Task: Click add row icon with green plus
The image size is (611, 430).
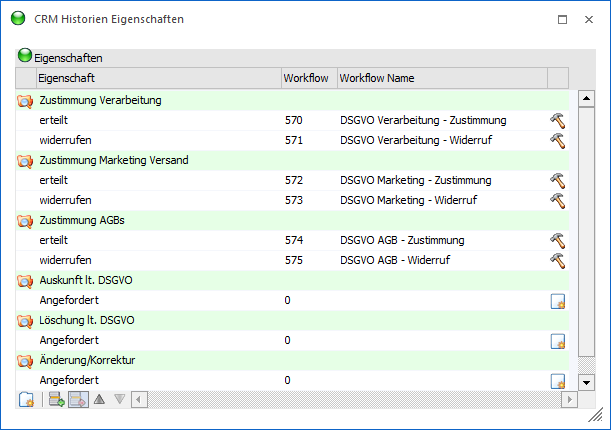Action: tap(57, 400)
